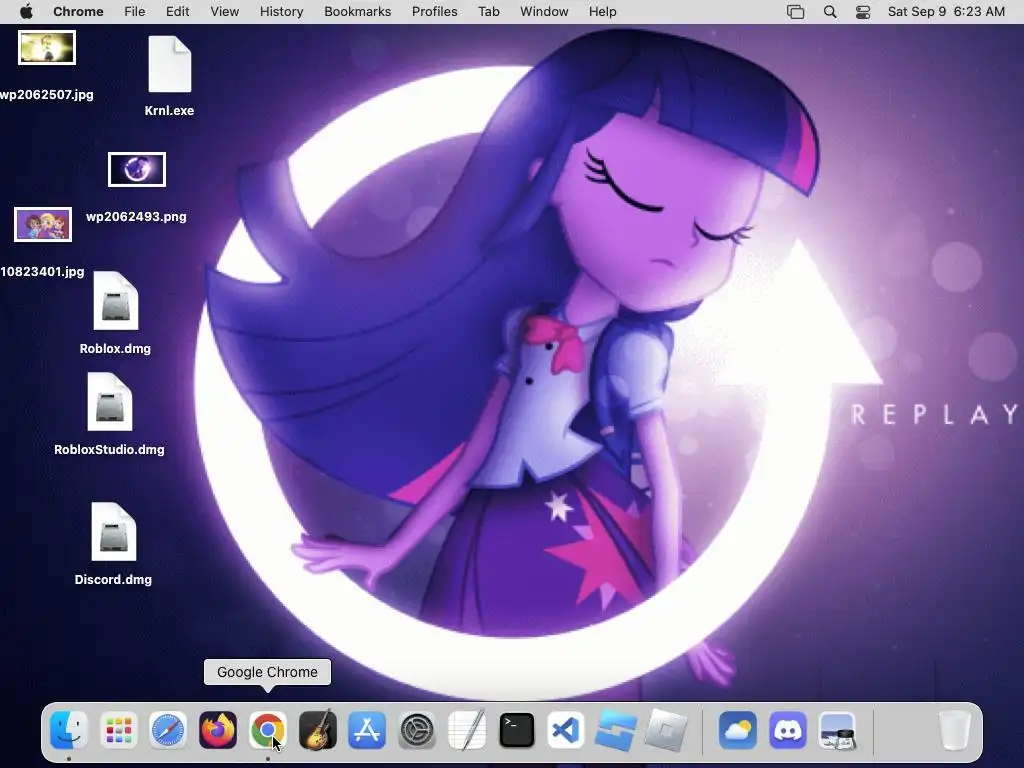Open Finder from the dock

click(69, 729)
